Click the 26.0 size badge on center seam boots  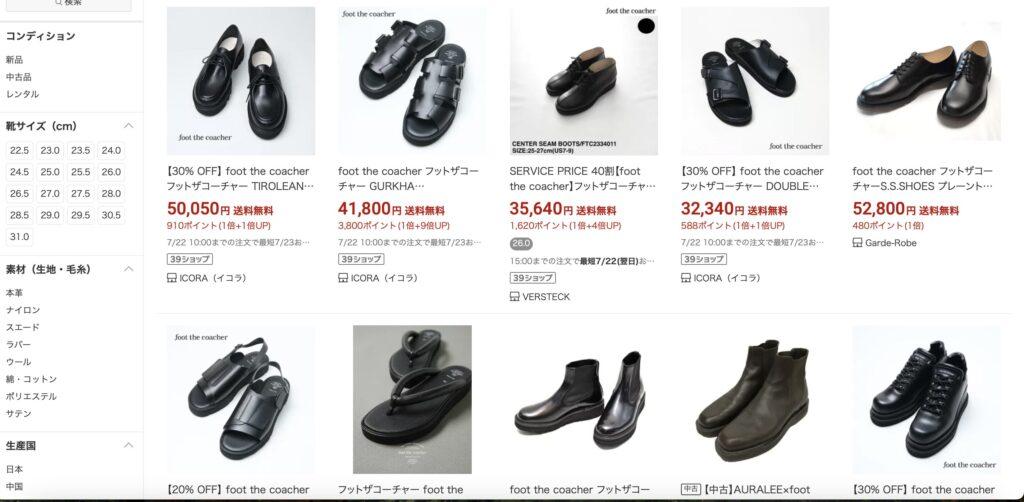coord(520,243)
